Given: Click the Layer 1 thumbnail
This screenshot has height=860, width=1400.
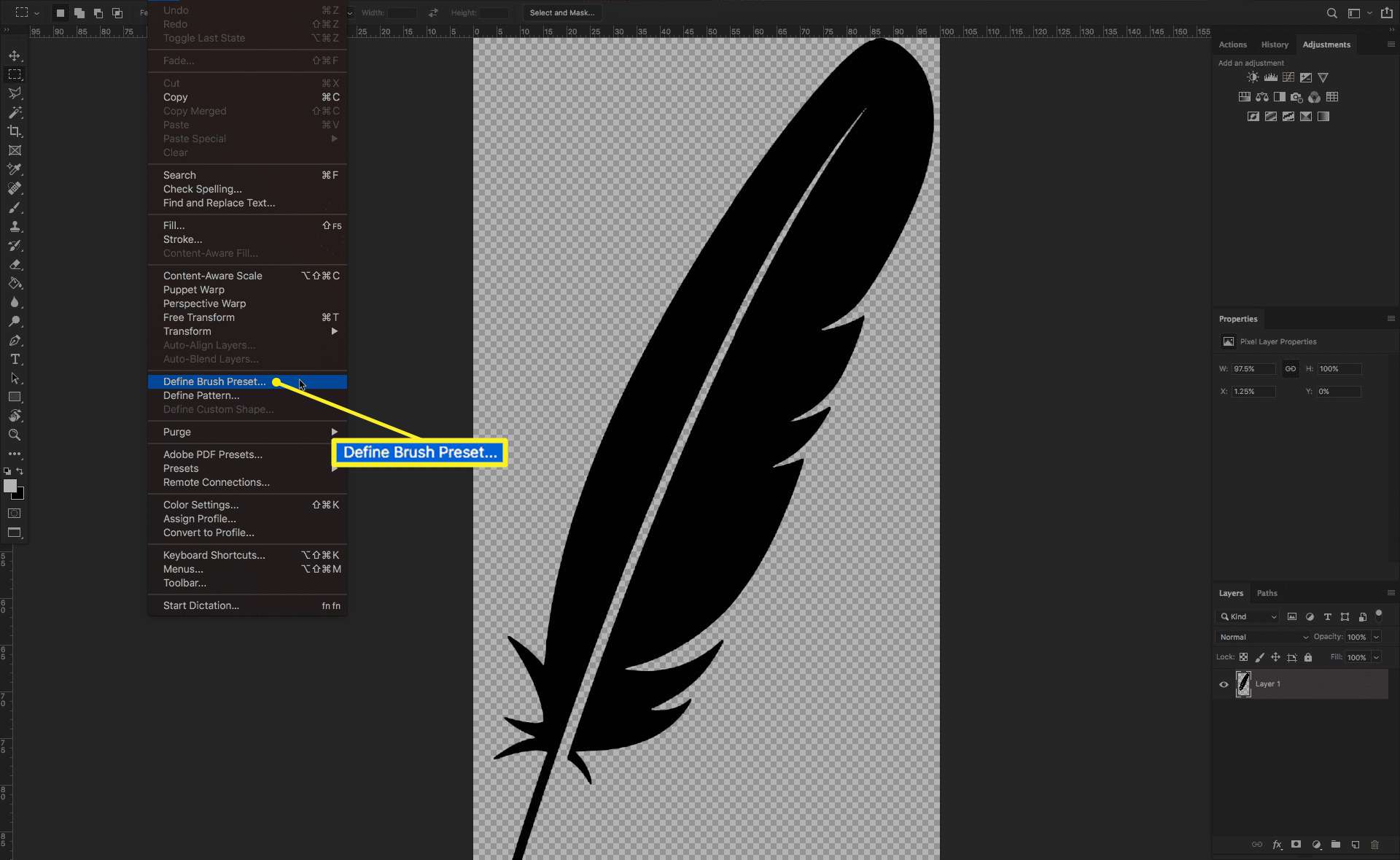Looking at the screenshot, I should click(1244, 684).
